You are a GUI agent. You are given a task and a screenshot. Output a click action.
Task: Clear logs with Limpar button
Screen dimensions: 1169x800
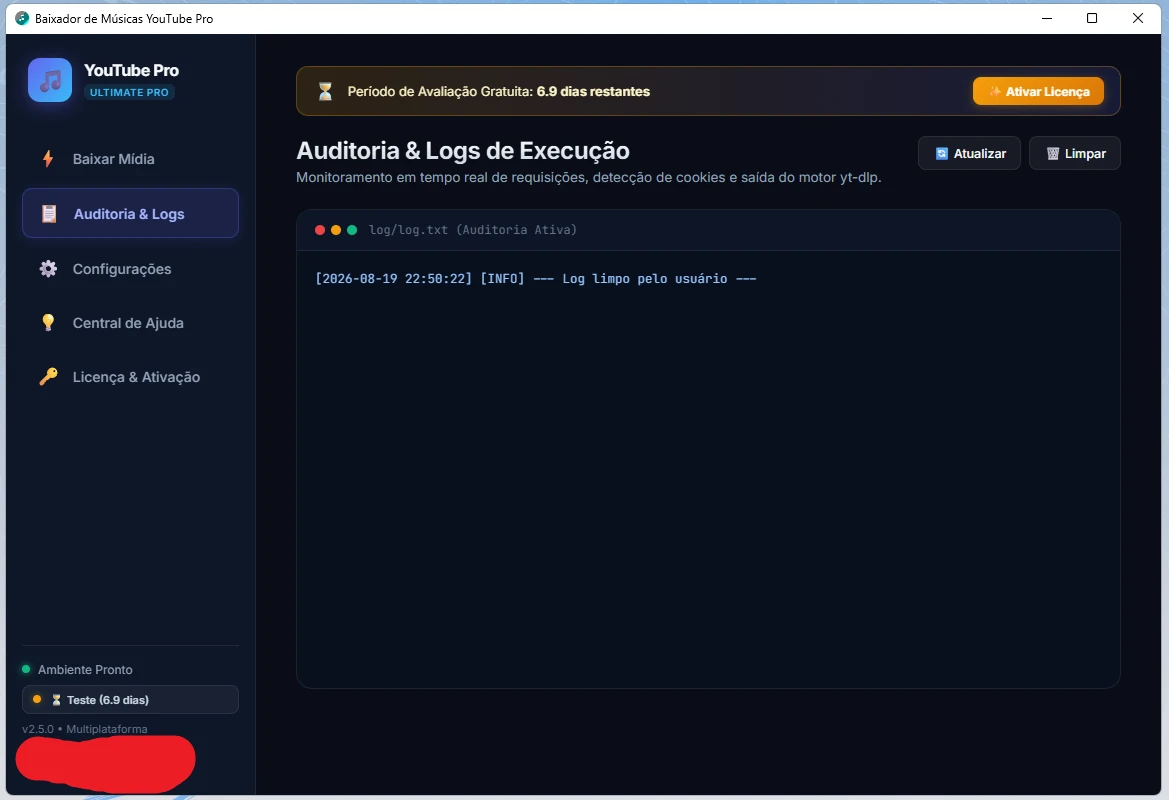click(x=1074, y=153)
